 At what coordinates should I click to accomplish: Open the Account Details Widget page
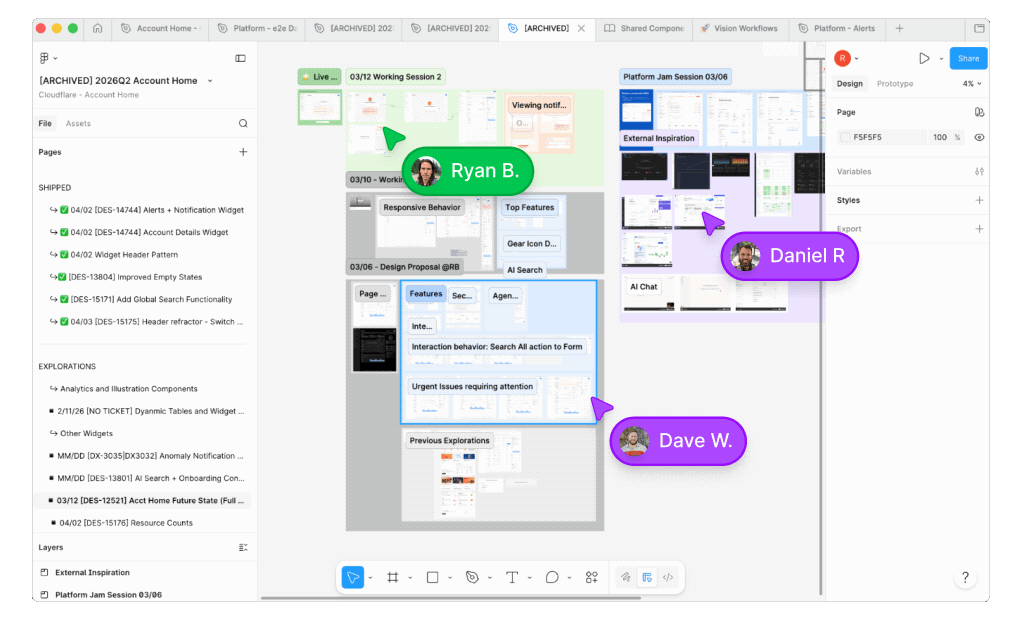click(147, 232)
